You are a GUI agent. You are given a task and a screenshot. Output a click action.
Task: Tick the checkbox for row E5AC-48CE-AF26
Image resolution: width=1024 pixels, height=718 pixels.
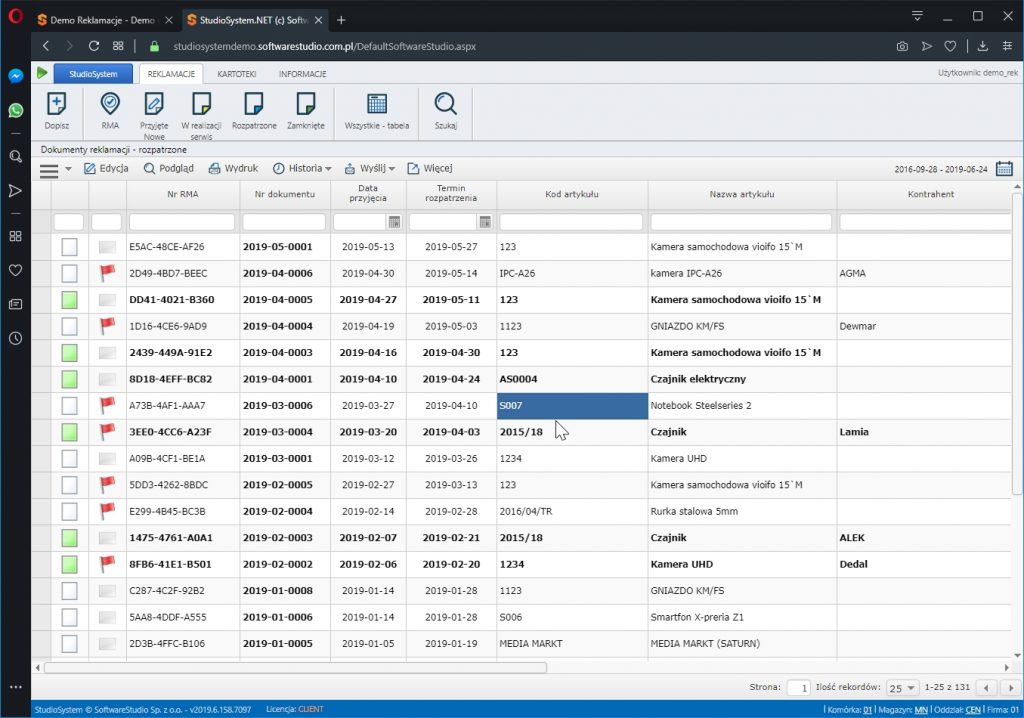pos(69,247)
